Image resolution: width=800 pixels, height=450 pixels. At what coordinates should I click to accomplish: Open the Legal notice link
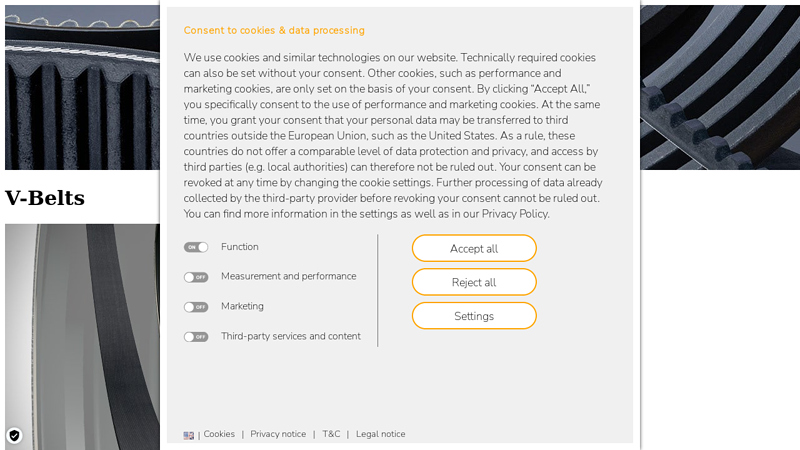click(x=380, y=434)
